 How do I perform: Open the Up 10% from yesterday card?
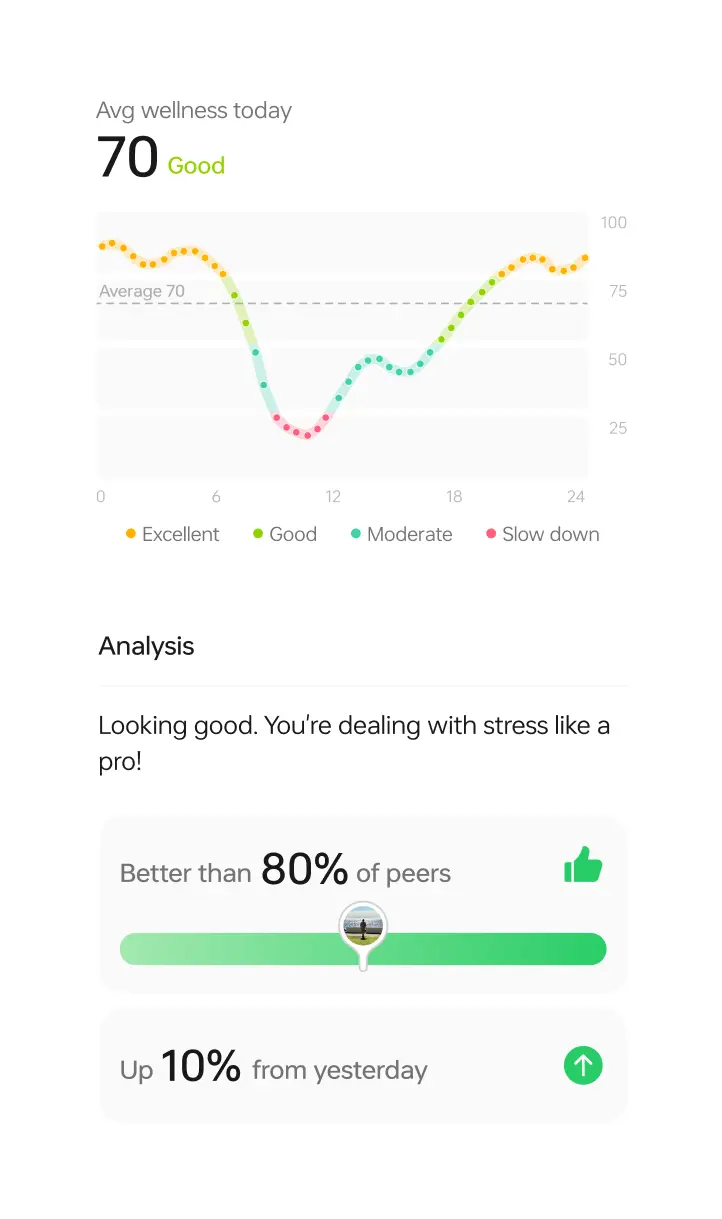tap(363, 1066)
